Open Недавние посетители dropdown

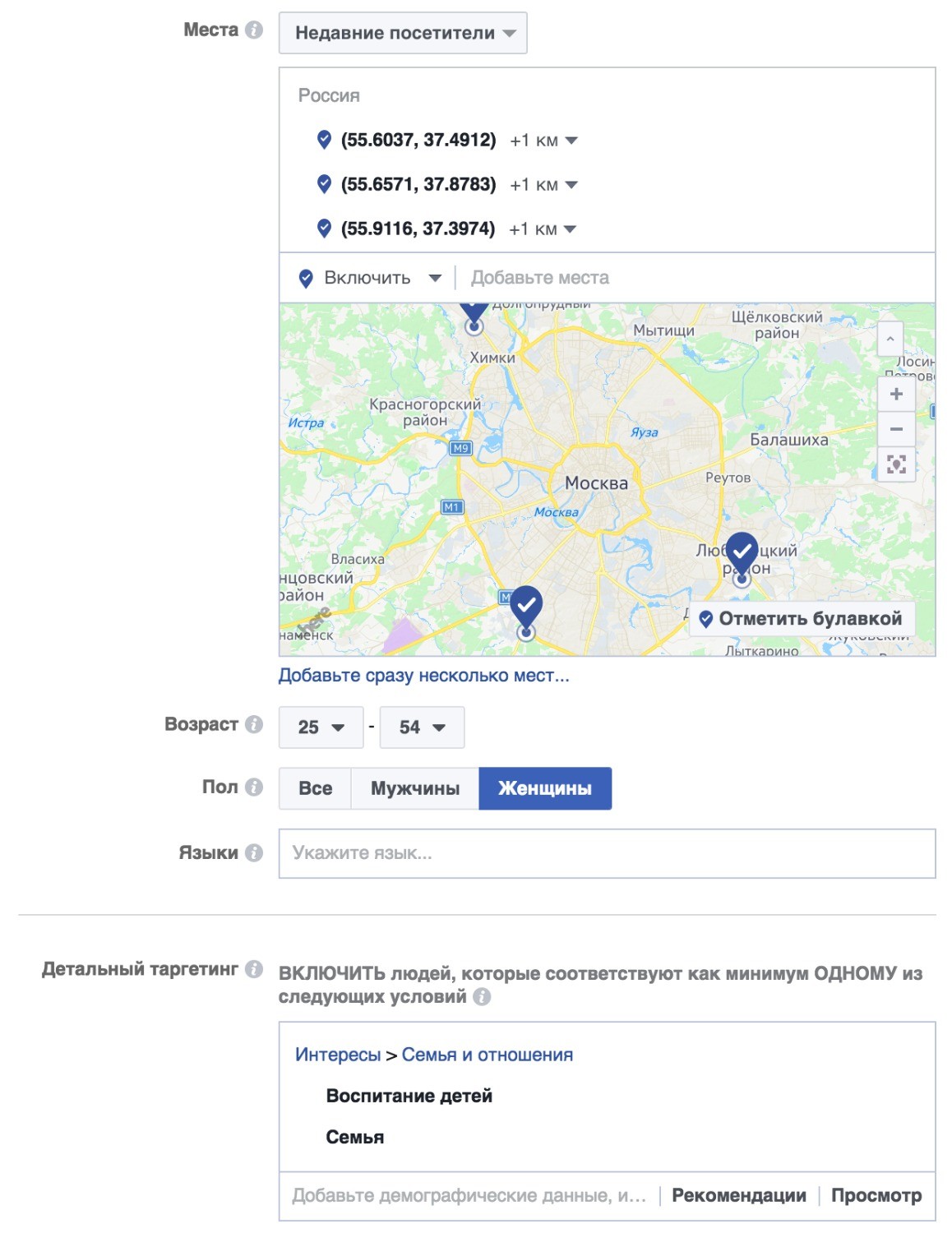click(x=403, y=33)
